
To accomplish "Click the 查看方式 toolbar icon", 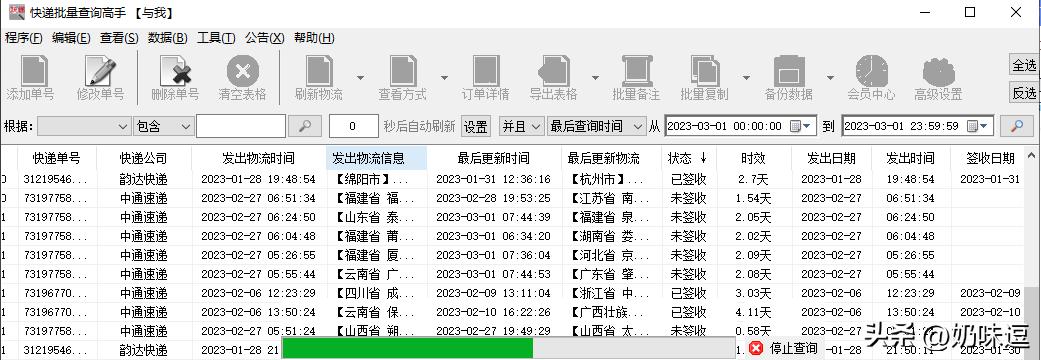I will click(x=403, y=70).
